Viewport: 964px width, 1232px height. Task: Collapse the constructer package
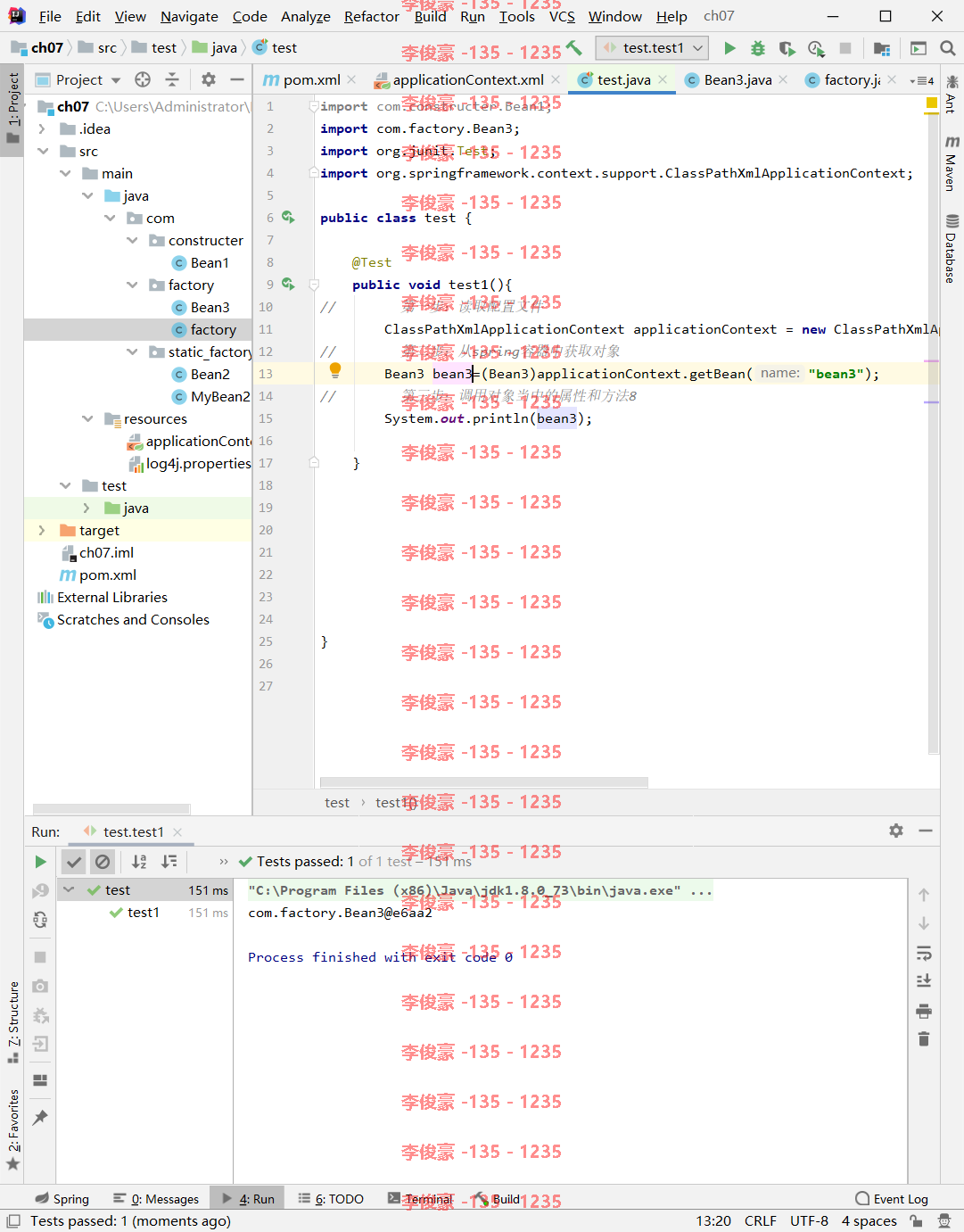132,240
